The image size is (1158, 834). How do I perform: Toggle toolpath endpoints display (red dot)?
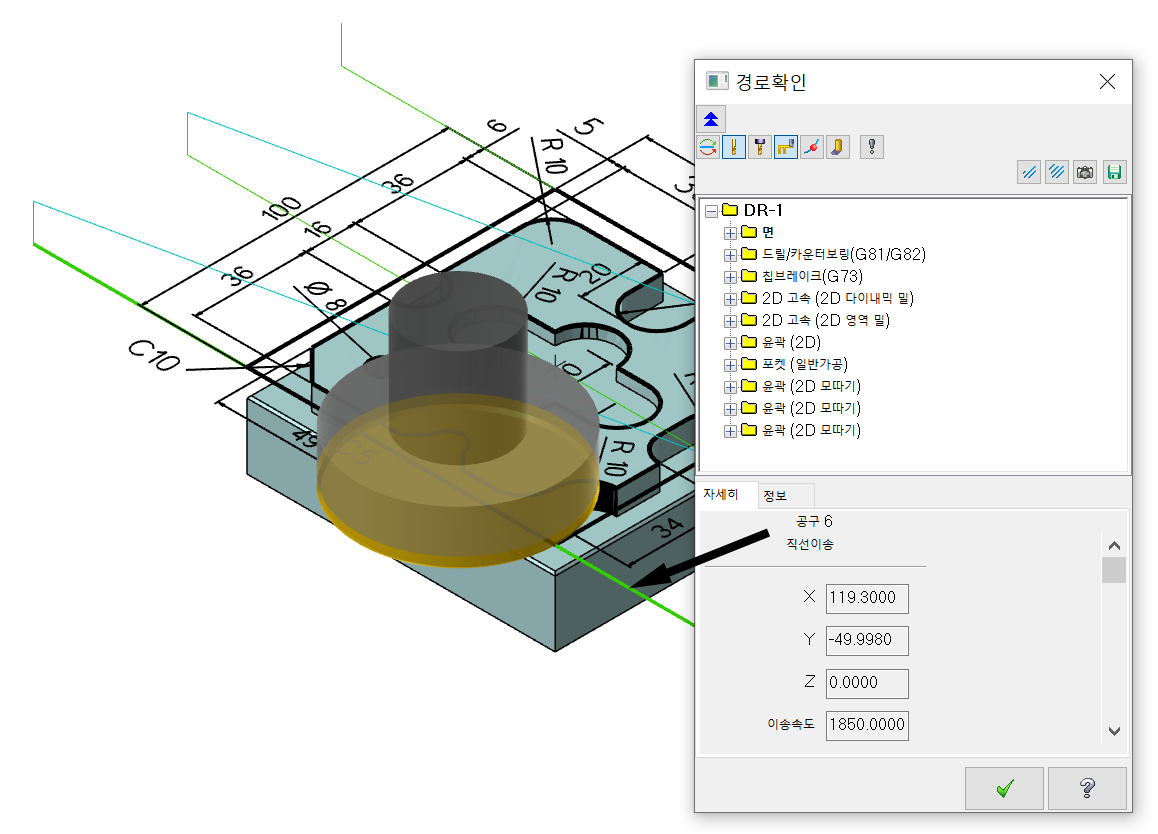tap(812, 147)
